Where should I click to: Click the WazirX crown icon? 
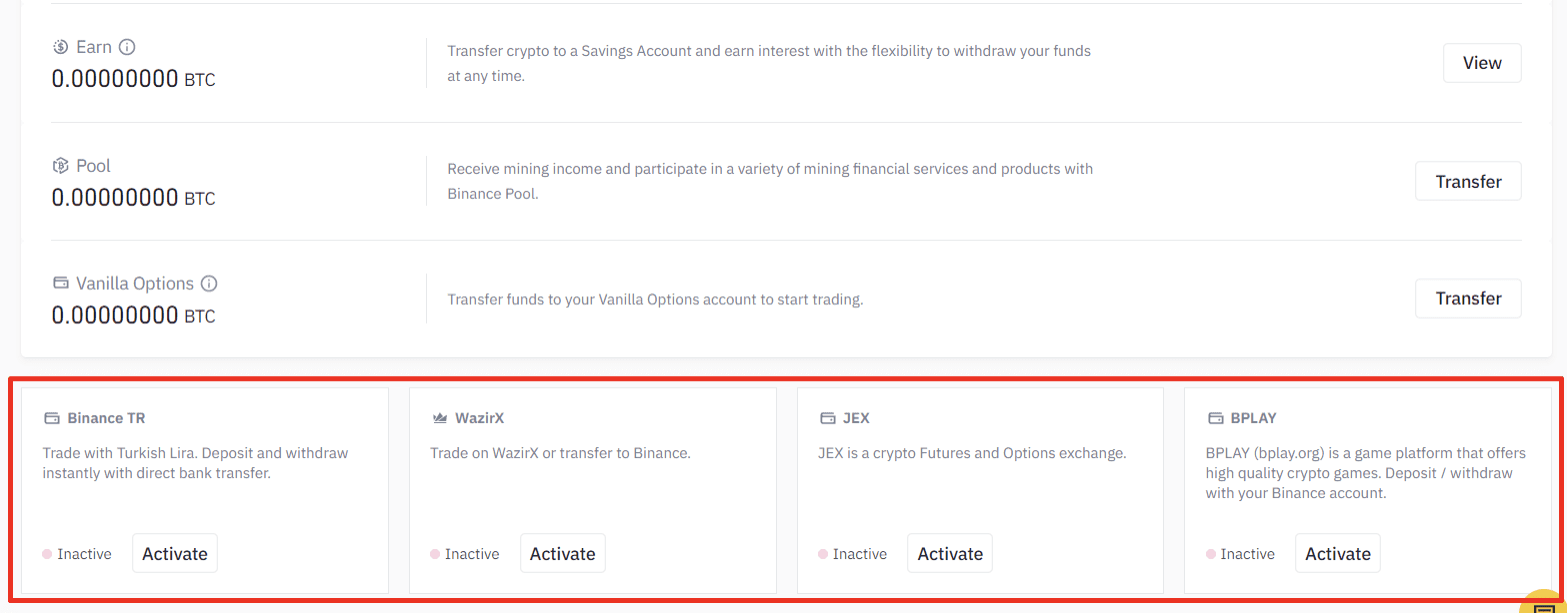[439, 418]
